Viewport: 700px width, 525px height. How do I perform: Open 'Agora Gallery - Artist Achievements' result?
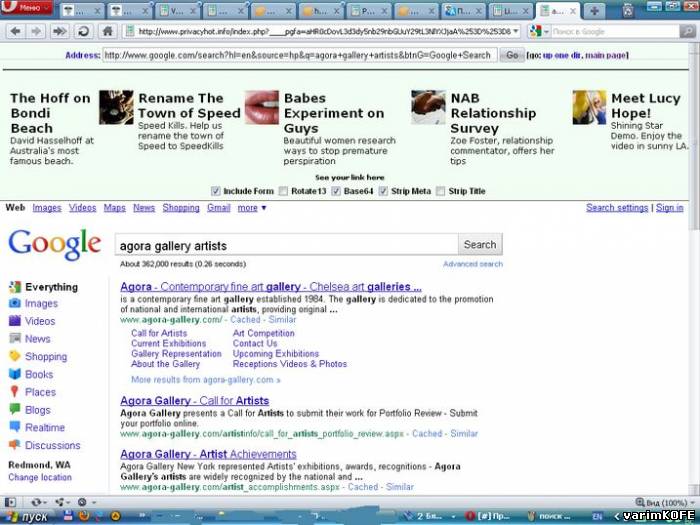click(x=208, y=454)
